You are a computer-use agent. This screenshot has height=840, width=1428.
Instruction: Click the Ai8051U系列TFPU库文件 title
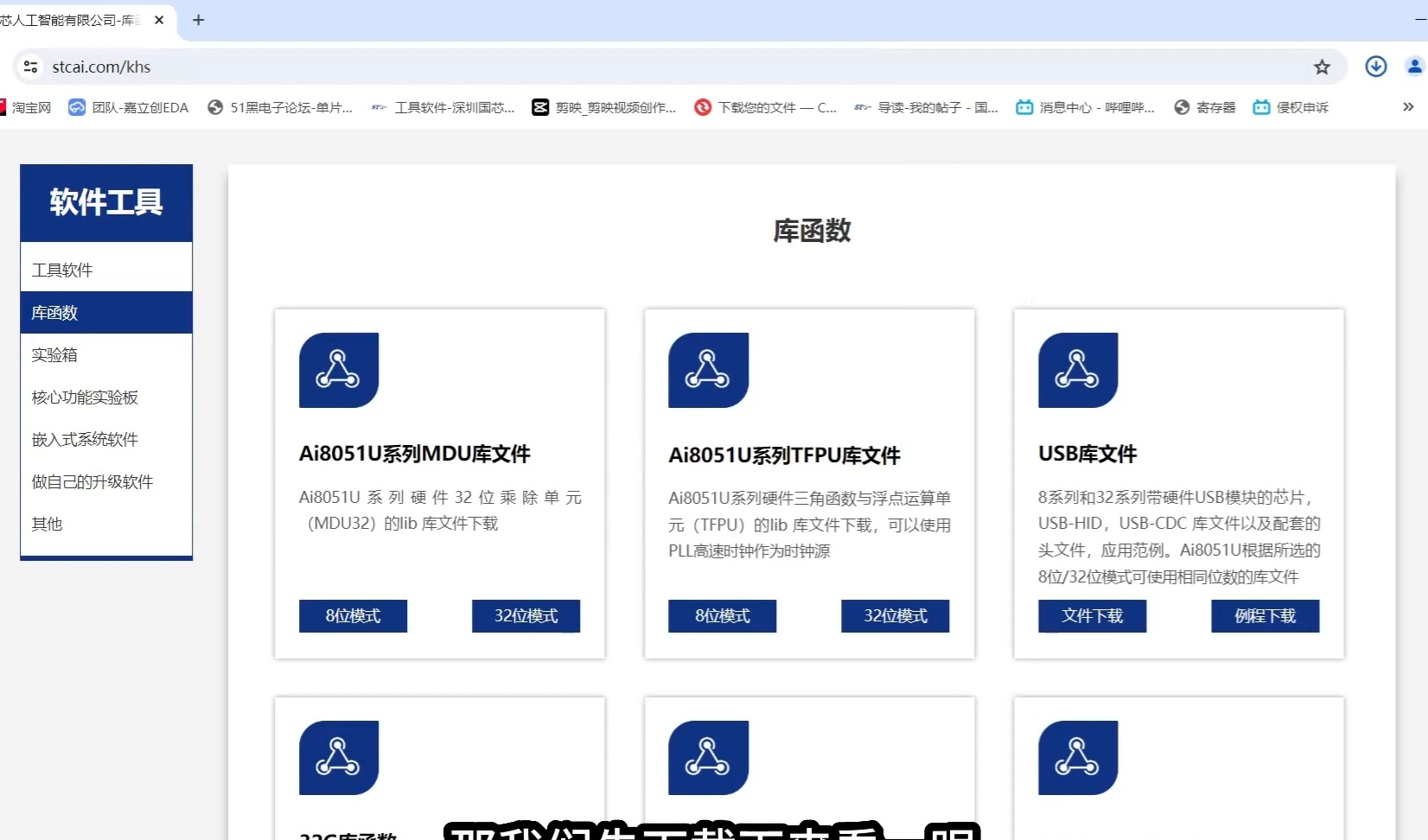pyautogui.click(x=784, y=455)
